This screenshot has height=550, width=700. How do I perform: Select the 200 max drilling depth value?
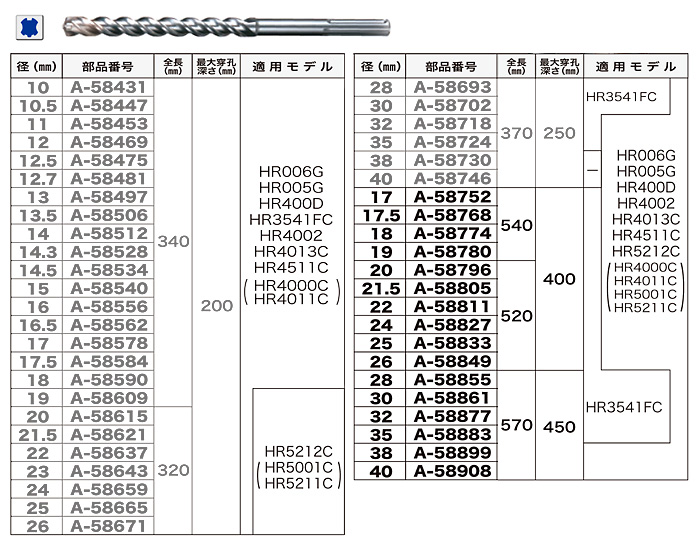point(217,306)
